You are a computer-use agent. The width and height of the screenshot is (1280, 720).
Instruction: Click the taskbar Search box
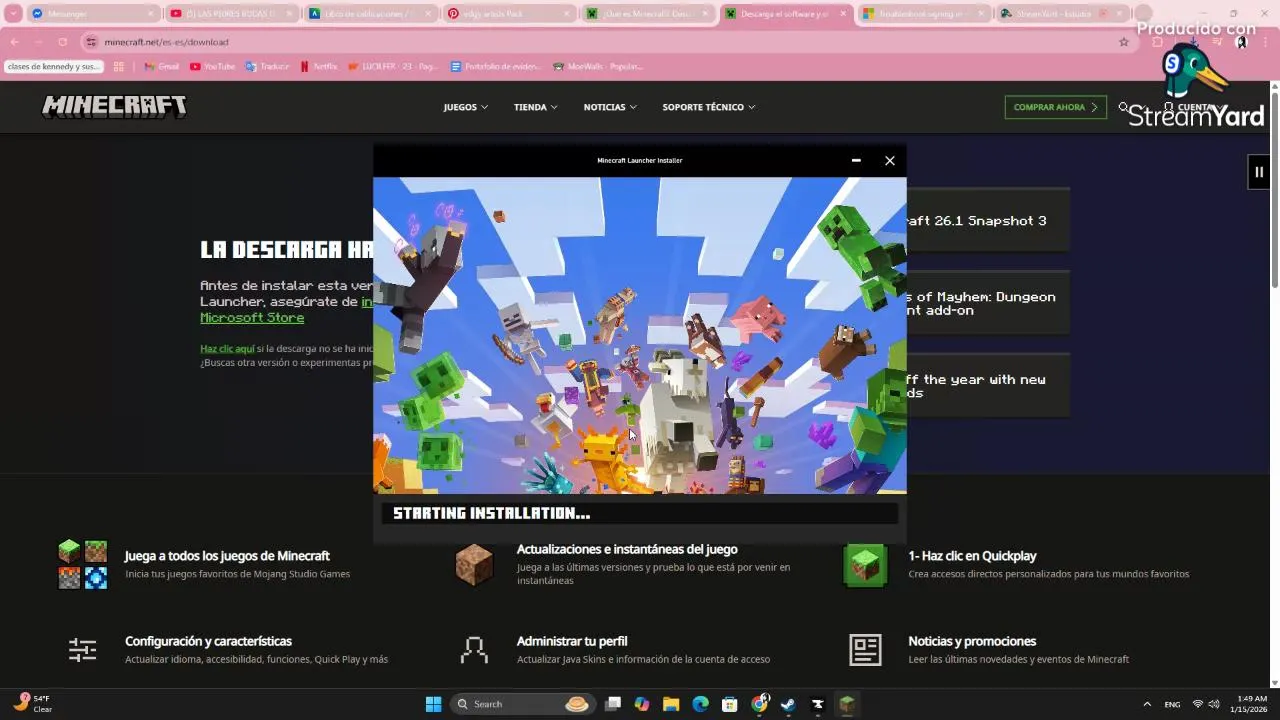[522, 704]
